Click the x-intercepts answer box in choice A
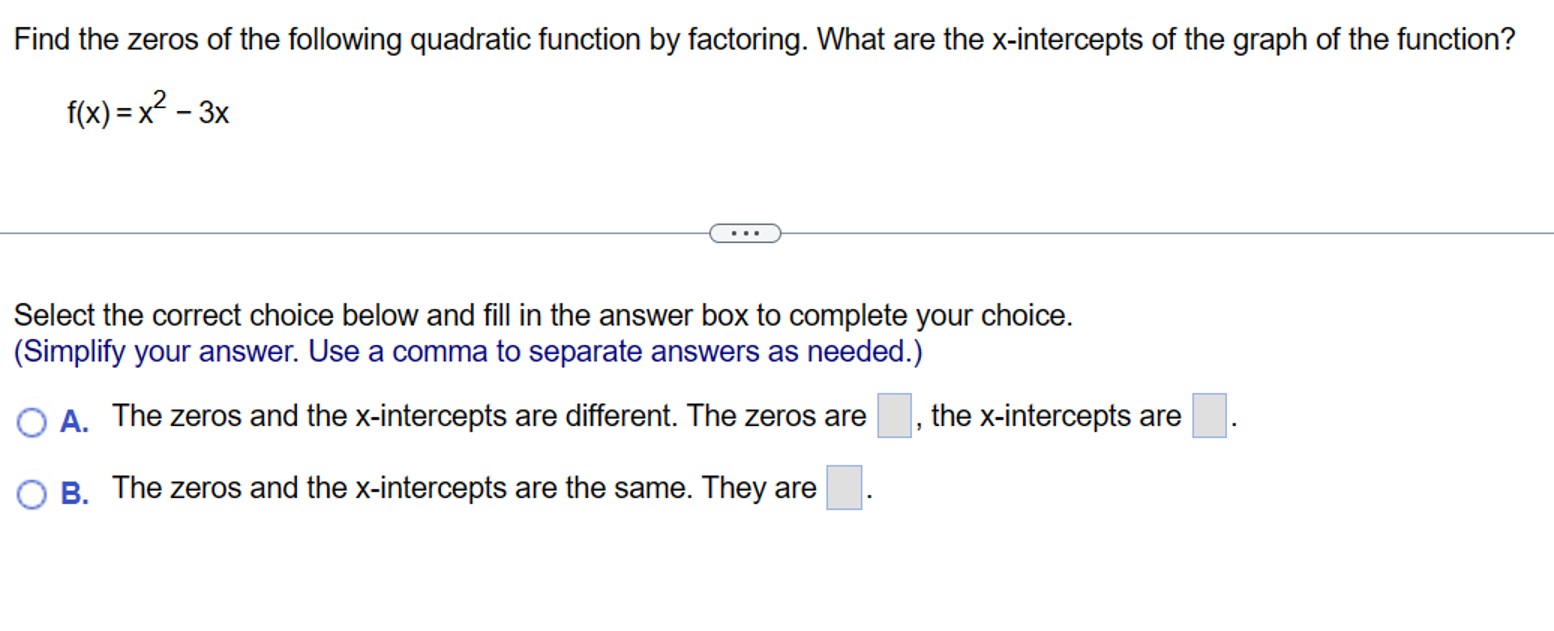 [1208, 413]
